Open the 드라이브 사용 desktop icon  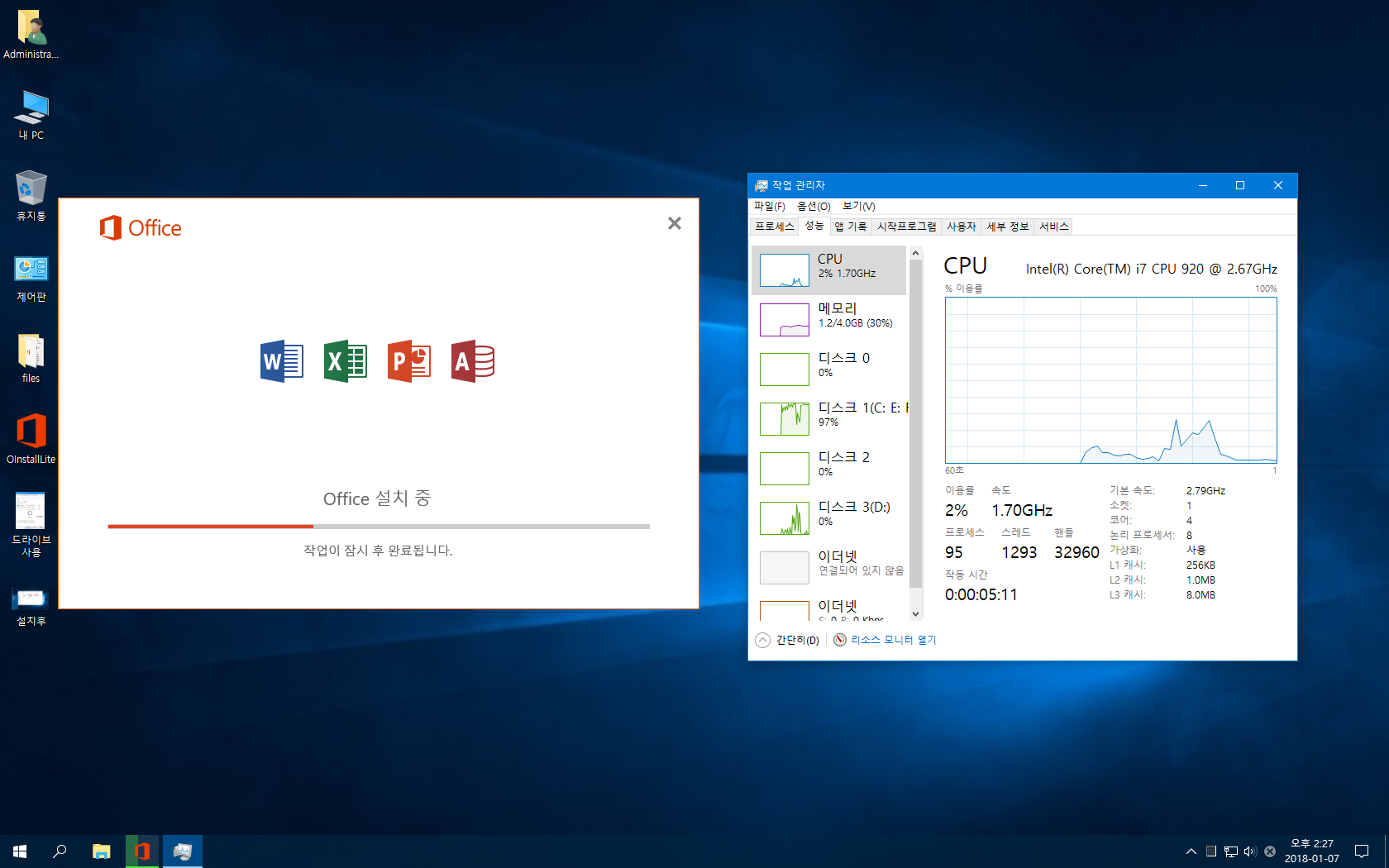(x=31, y=525)
